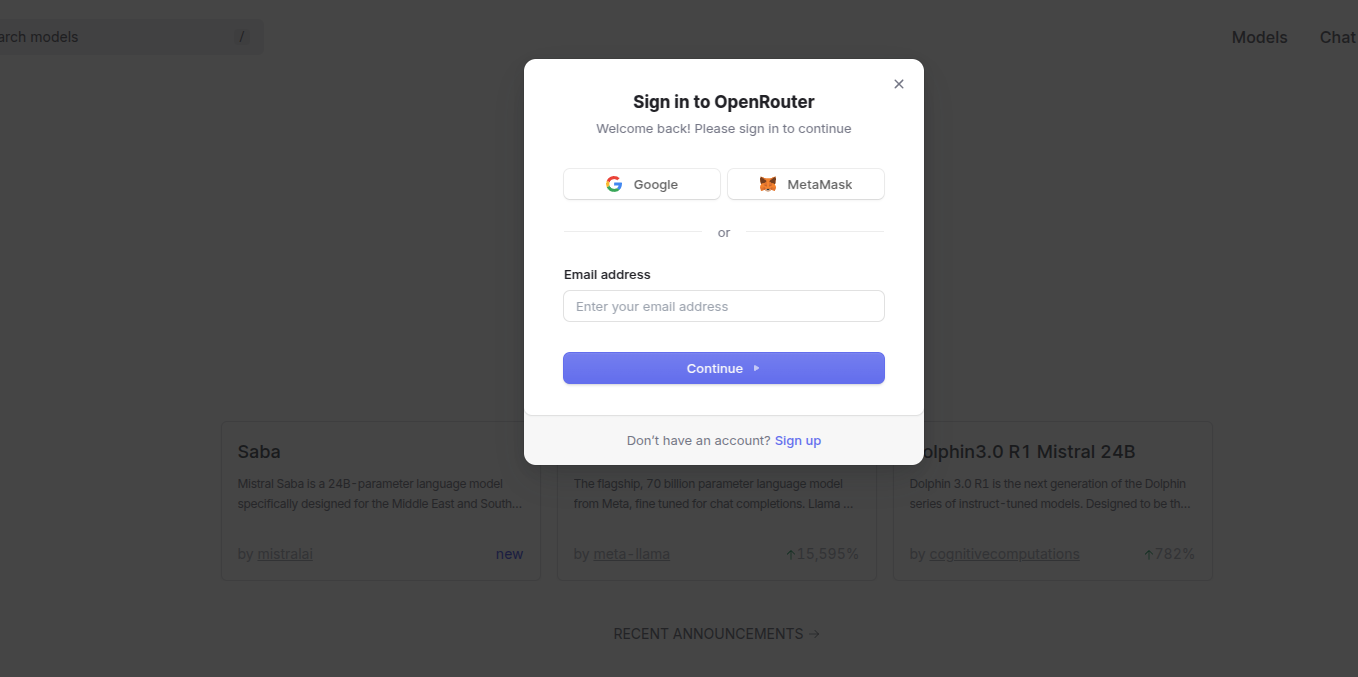Open the Chat menu
The image size is (1358, 677).
tap(1337, 37)
